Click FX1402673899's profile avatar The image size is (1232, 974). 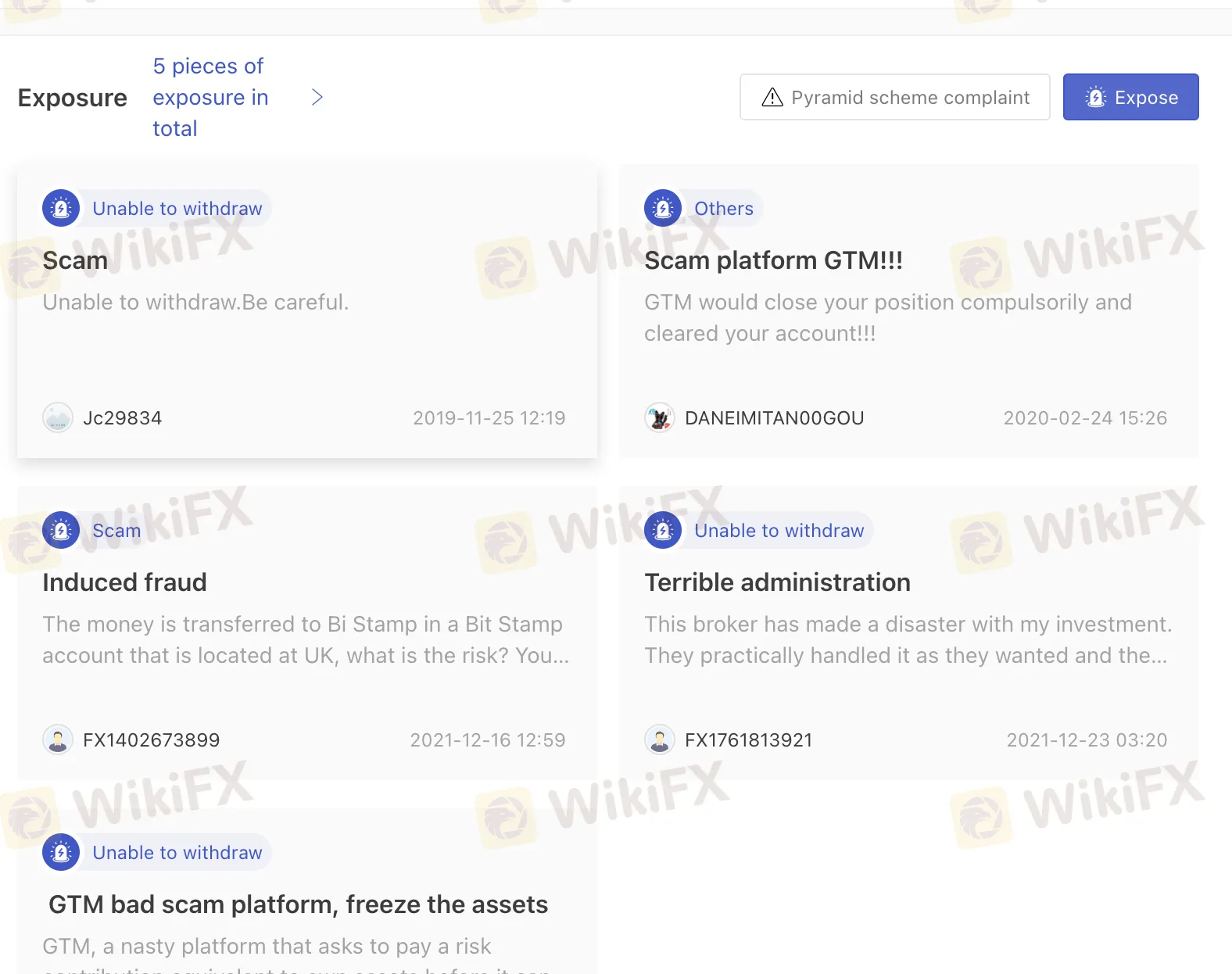coord(58,739)
